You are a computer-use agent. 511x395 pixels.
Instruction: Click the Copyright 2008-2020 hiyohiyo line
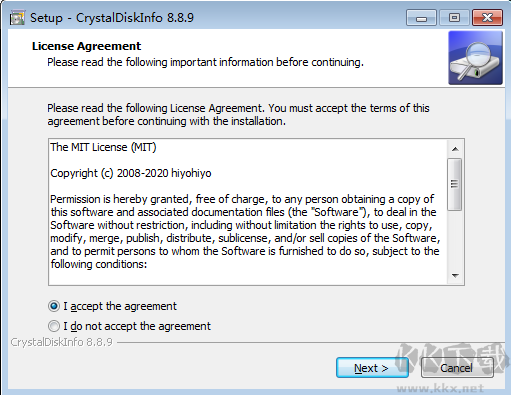(131, 173)
